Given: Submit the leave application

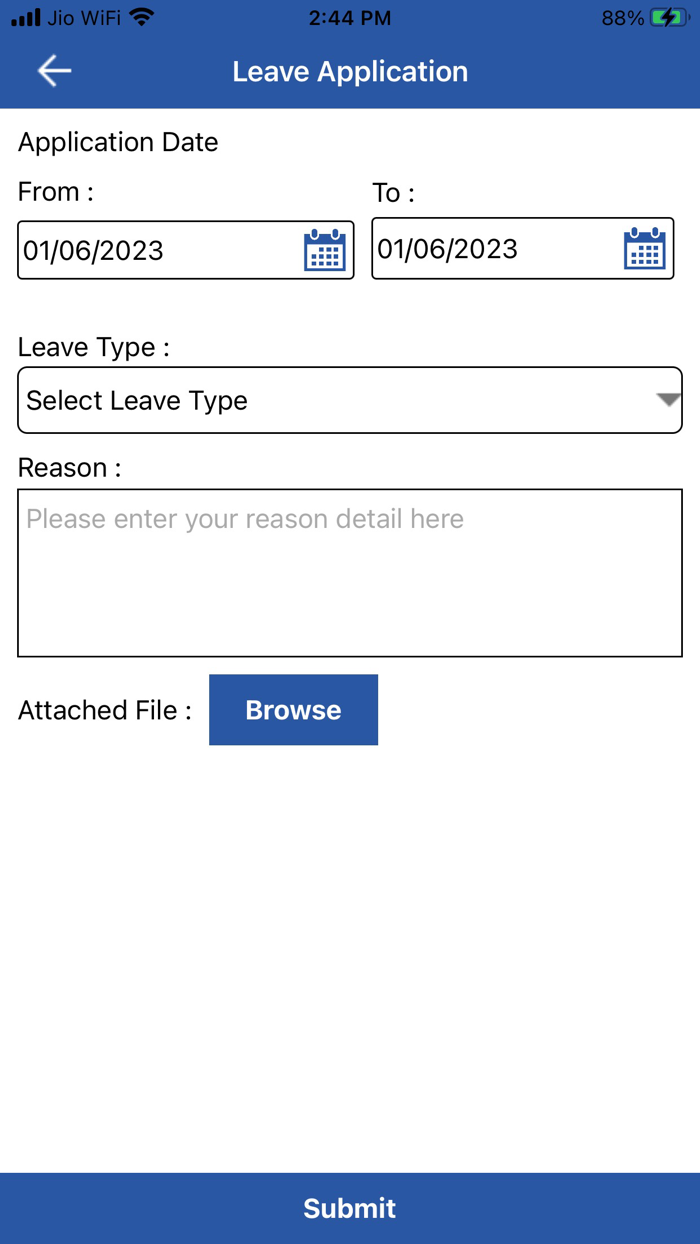Looking at the screenshot, I should 350,1208.
